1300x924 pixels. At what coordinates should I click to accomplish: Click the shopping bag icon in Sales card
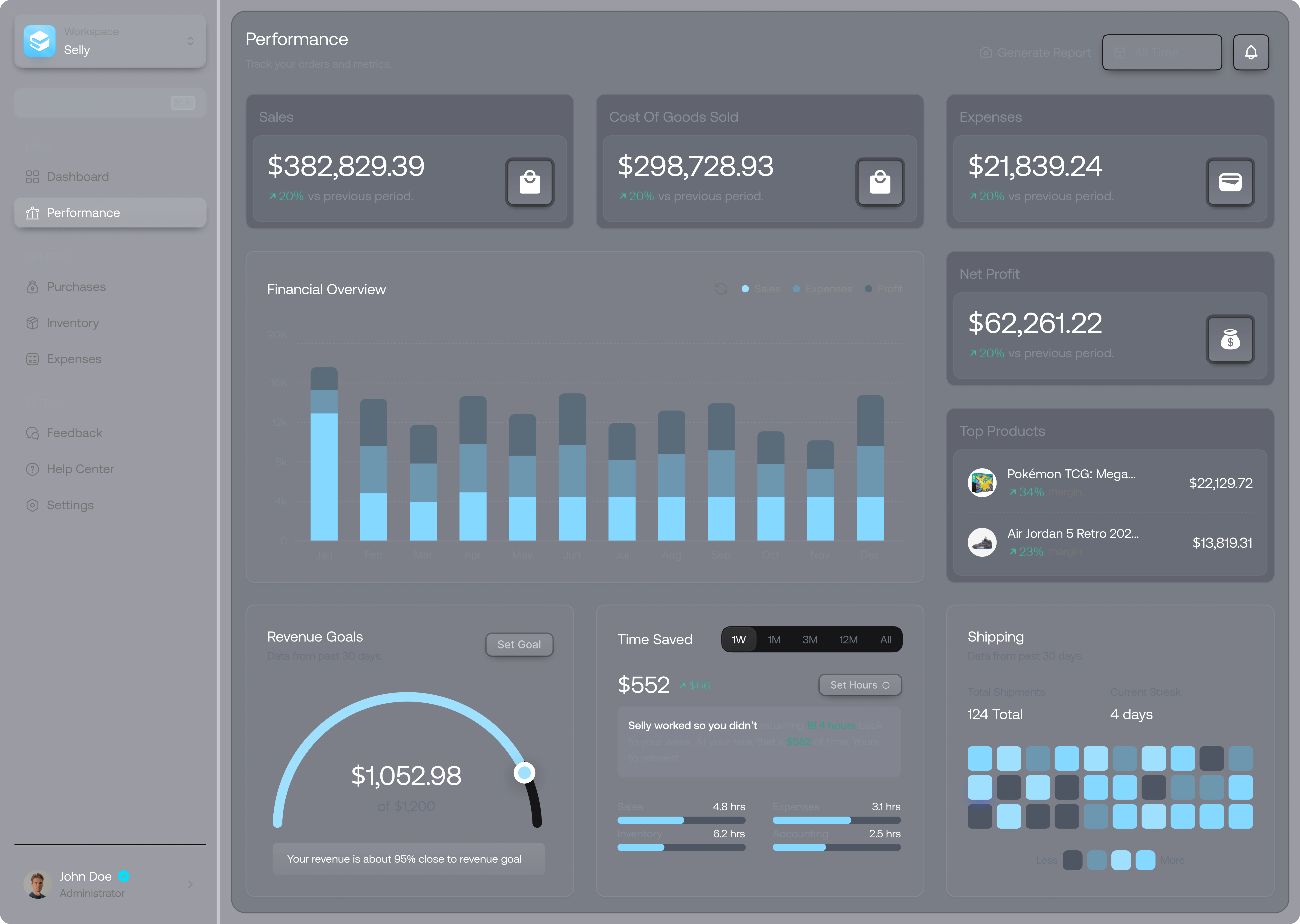click(530, 182)
